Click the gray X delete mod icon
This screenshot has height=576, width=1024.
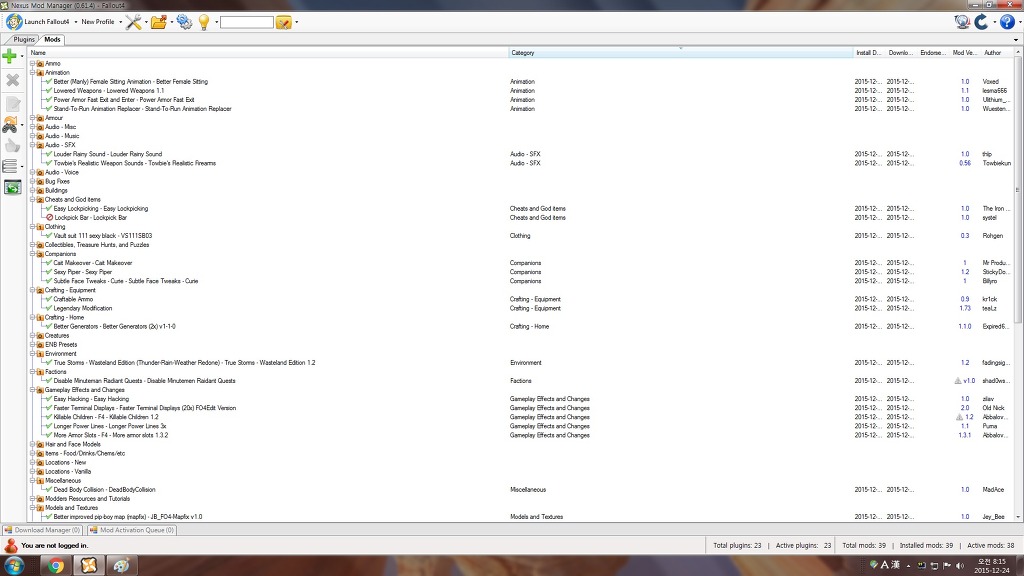pyautogui.click(x=12, y=80)
